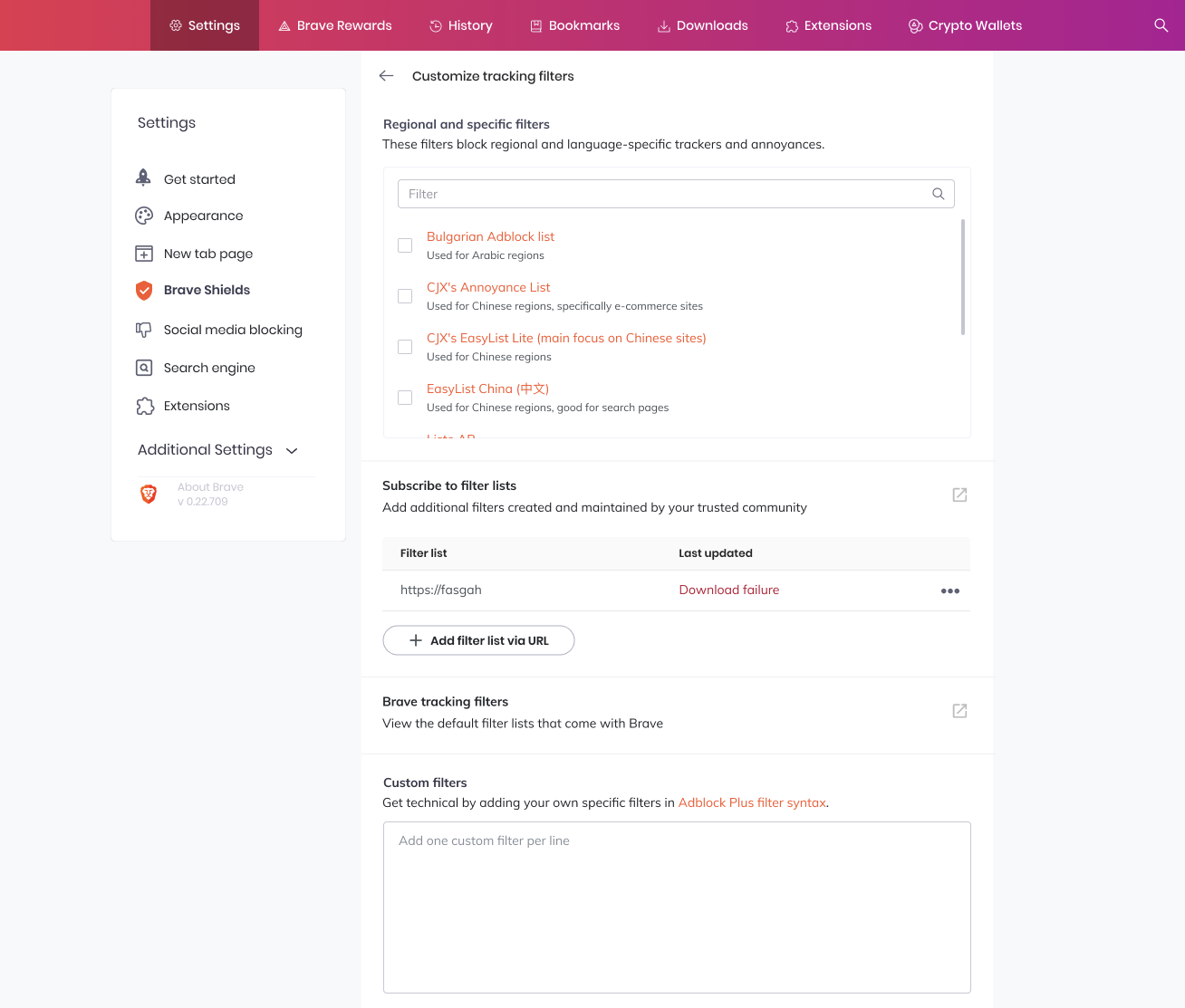The width and height of the screenshot is (1185, 1008).
Task: Open external link icon for Subscribe to filter lists
Action: click(959, 494)
